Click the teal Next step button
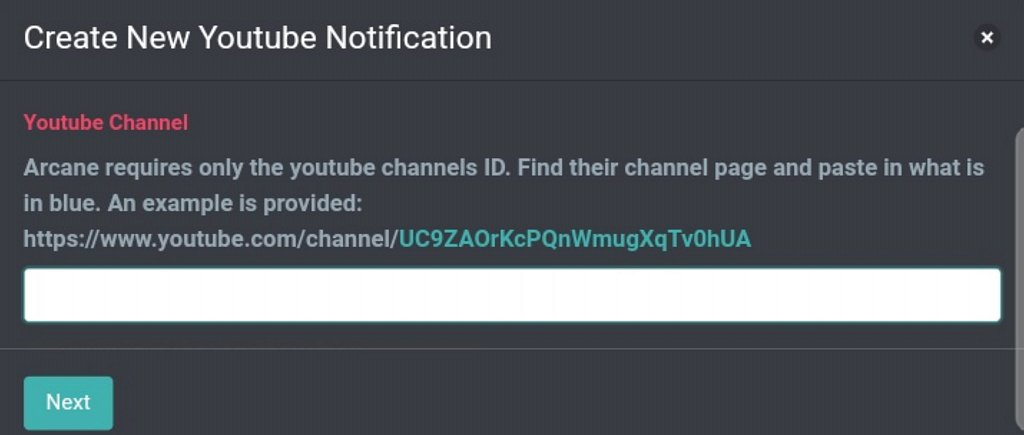 69,402
